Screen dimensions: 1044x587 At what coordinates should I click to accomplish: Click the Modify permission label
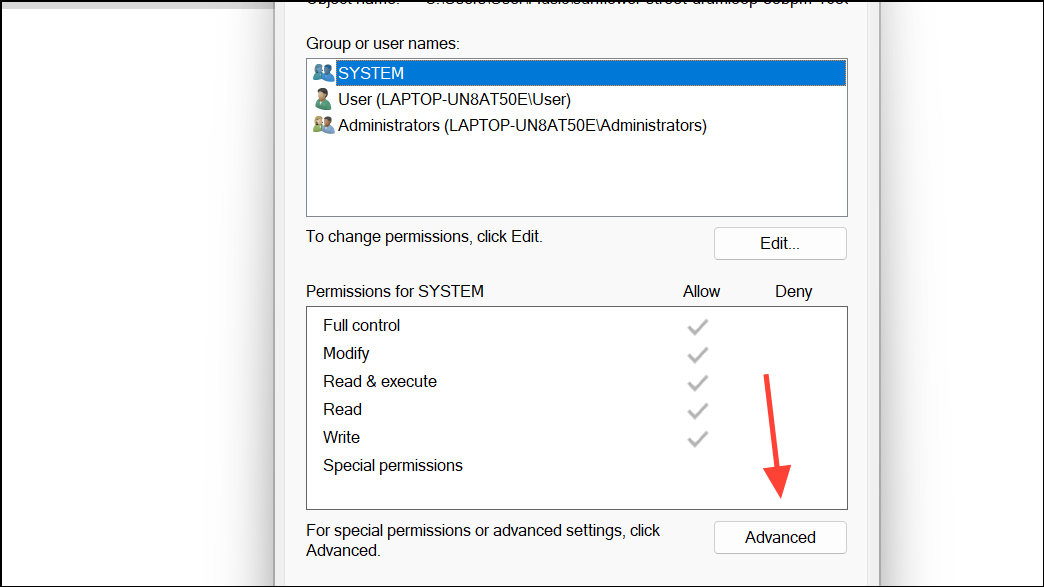(346, 354)
